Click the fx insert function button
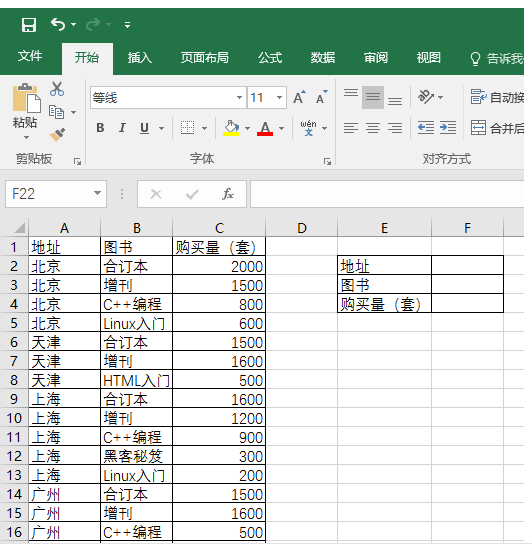532x544 pixels. pos(228,194)
